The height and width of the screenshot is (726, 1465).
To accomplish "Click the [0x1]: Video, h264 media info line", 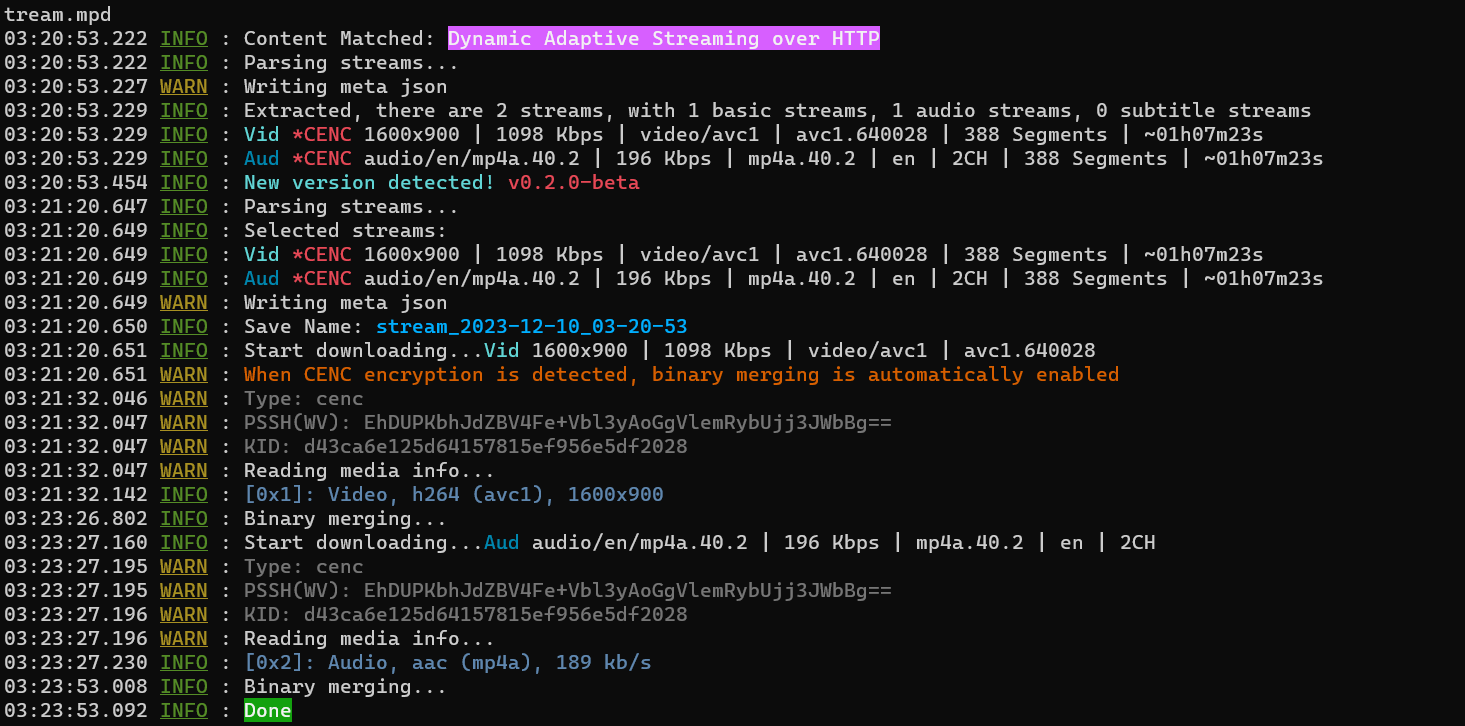I will [453, 495].
